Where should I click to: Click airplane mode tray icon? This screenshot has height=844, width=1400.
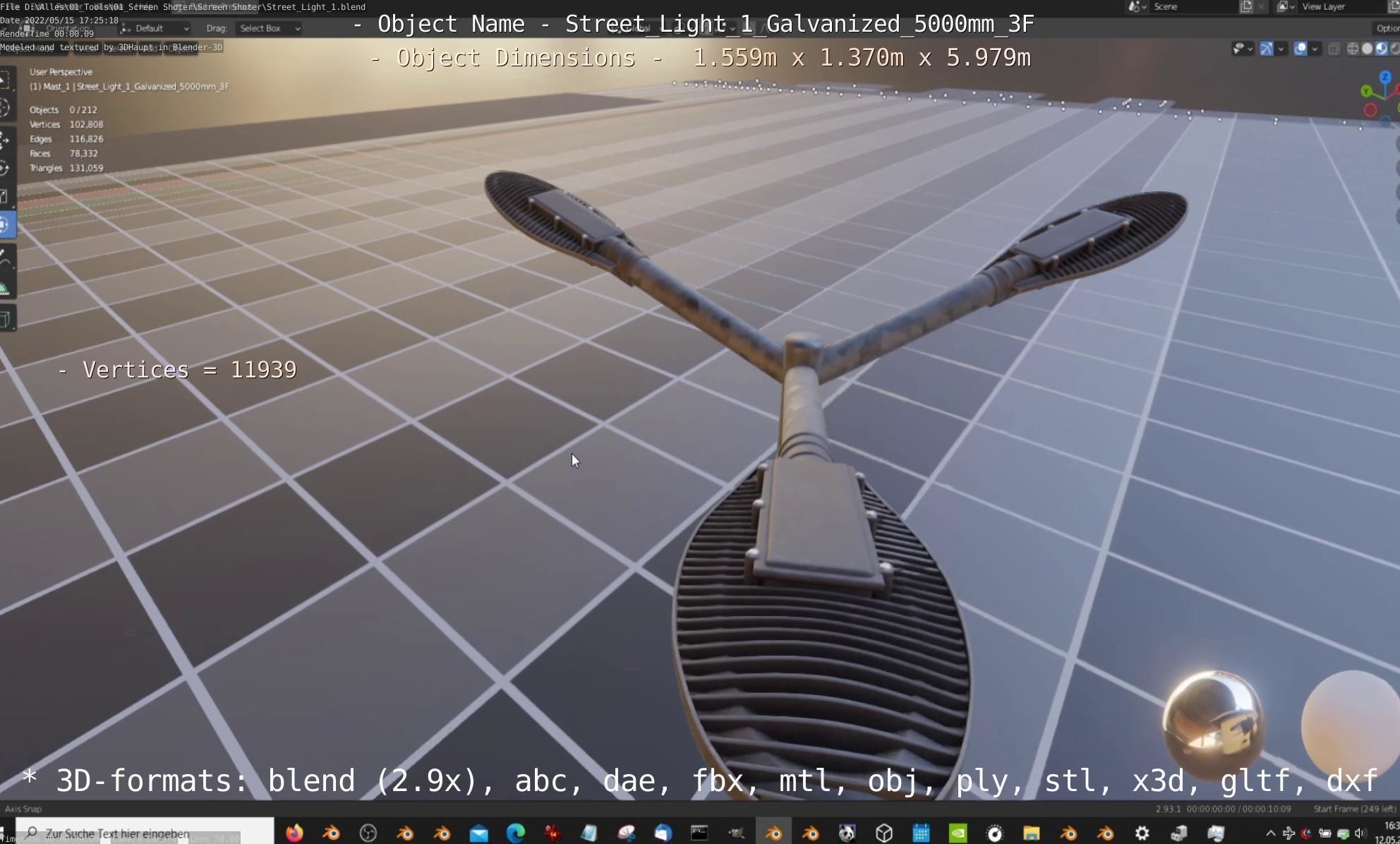1289,833
